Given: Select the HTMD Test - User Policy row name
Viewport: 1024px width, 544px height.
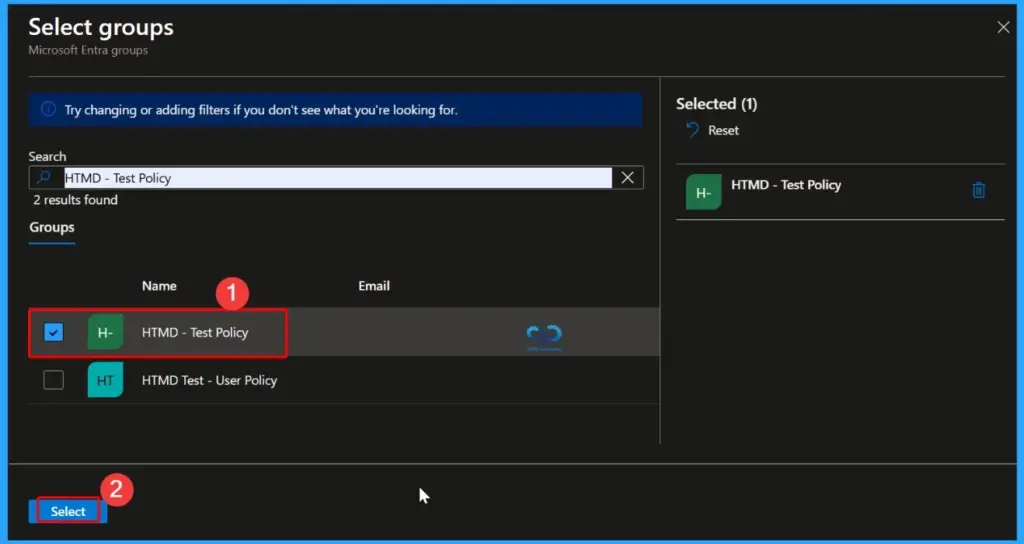Looking at the screenshot, I should click(x=210, y=380).
